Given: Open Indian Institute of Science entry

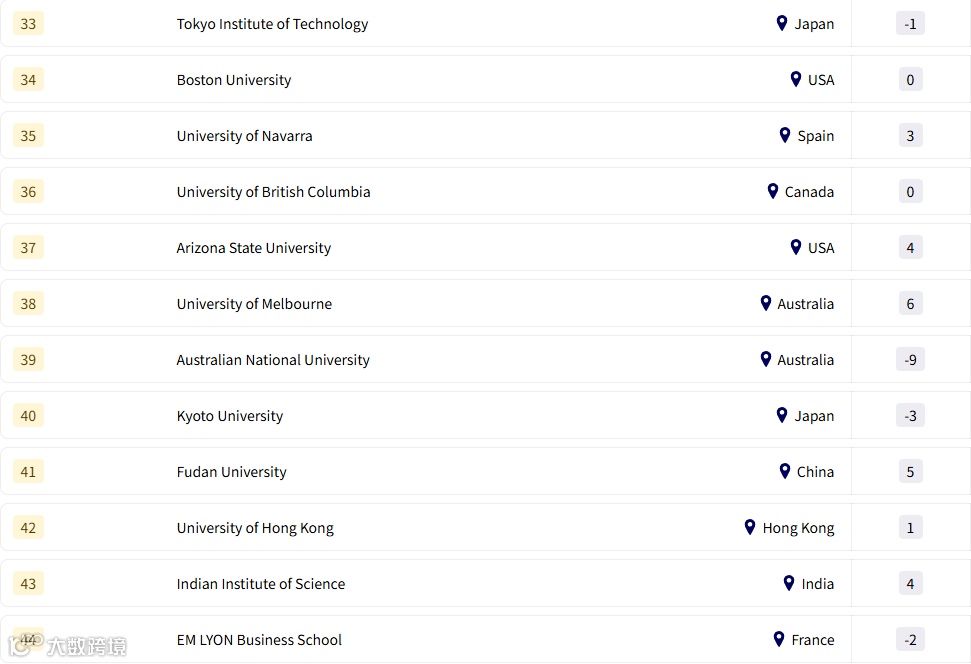Looking at the screenshot, I should [x=260, y=584].
